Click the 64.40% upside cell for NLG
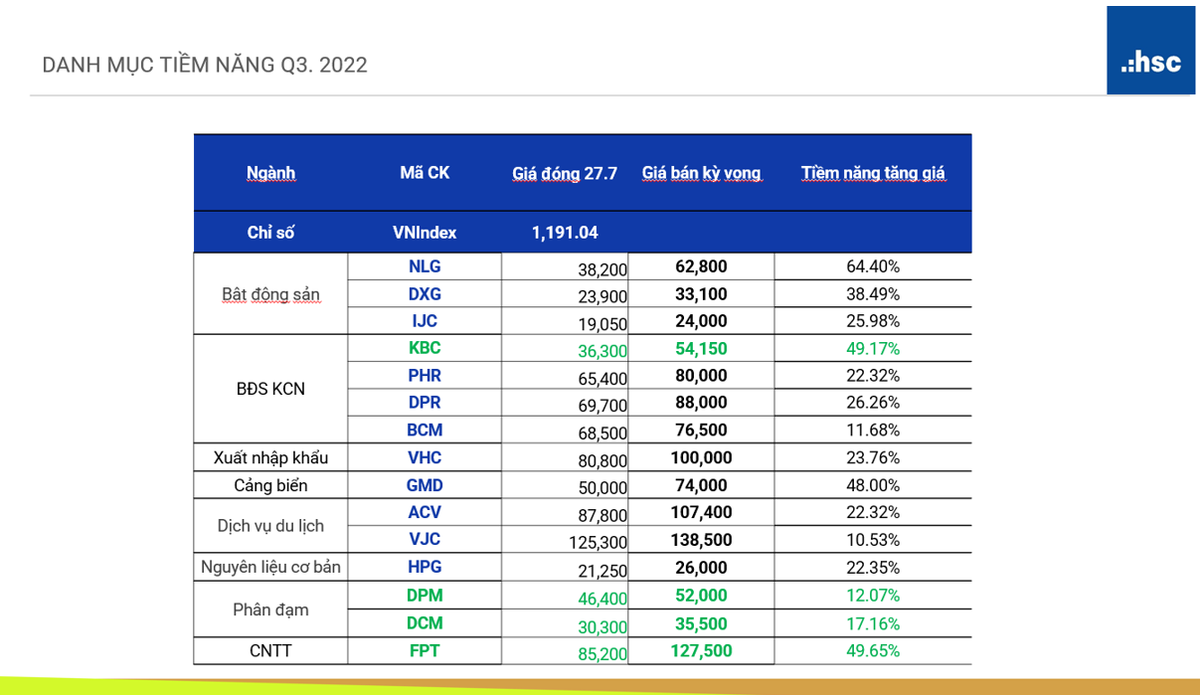This screenshot has width=1200, height=695. coord(872,267)
